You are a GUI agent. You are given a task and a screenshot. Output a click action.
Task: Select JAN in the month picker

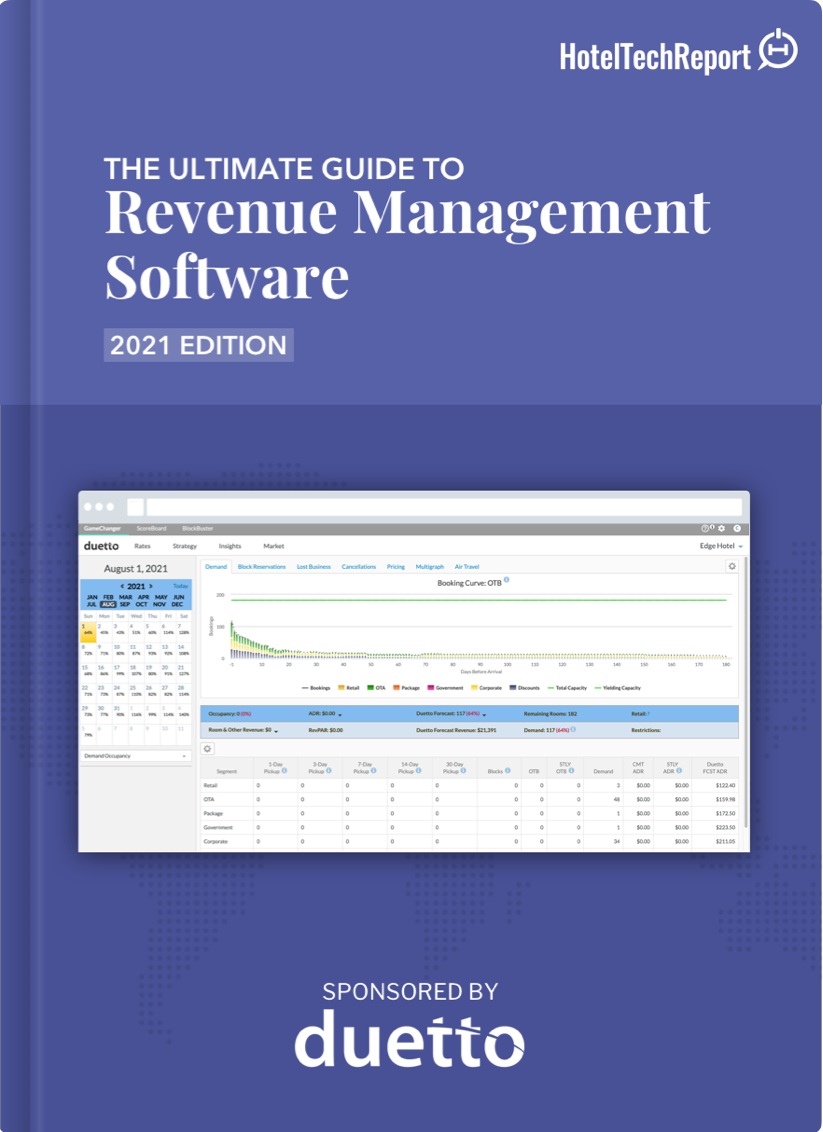click(x=92, y=597)
